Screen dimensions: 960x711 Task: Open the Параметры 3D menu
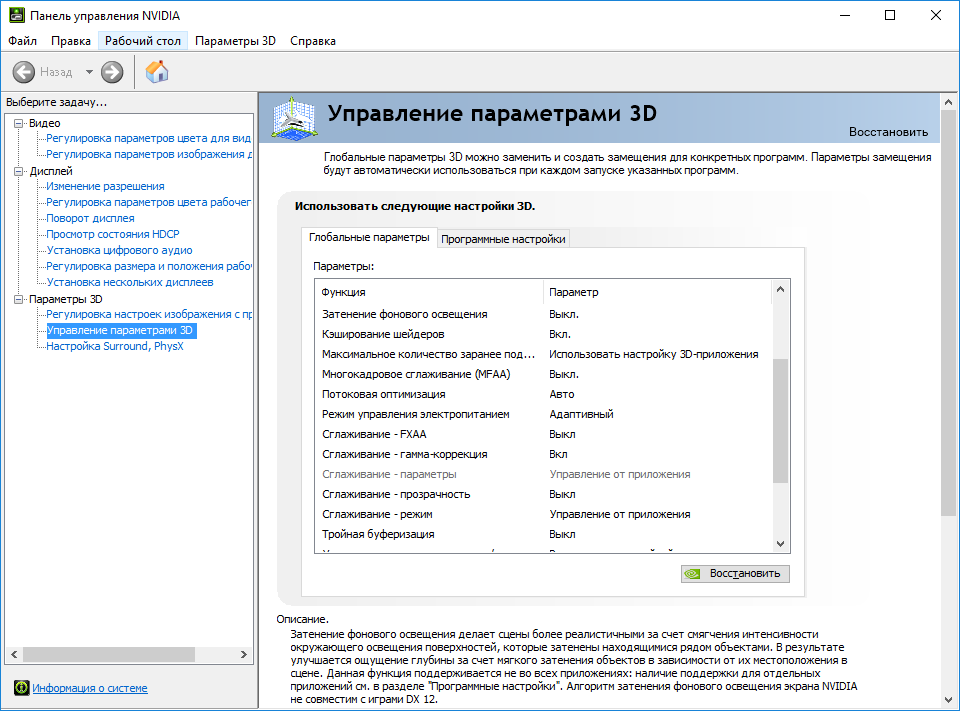coord(235,41)
